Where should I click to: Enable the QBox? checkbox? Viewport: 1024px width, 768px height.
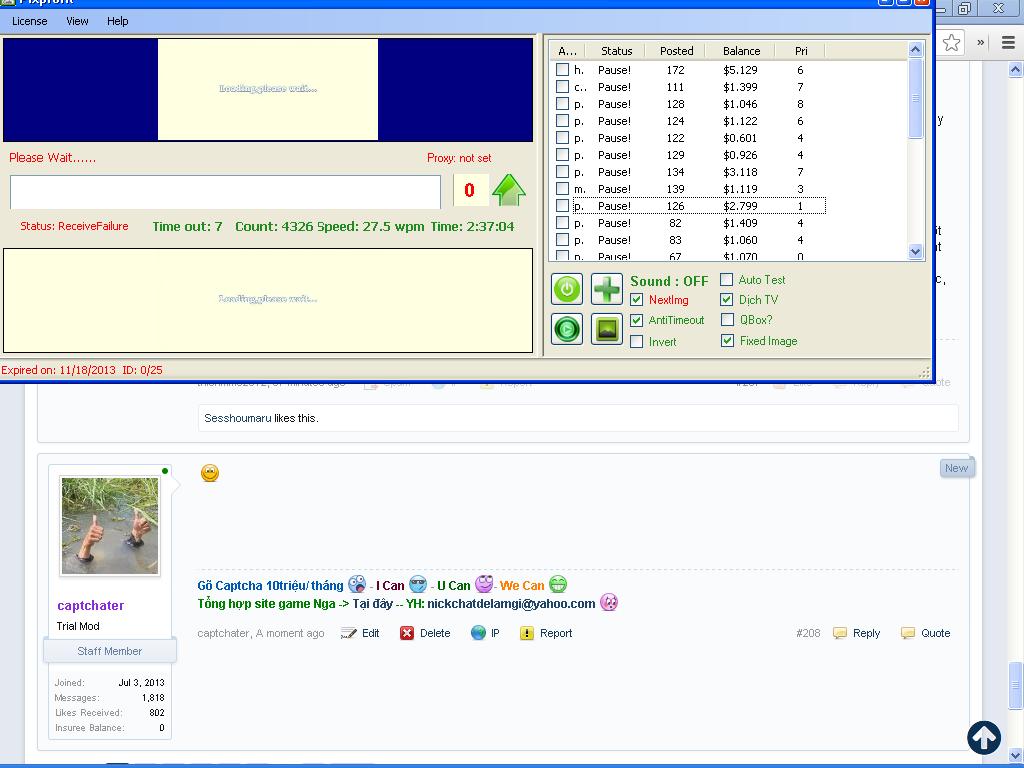click(x=727, y=320)
